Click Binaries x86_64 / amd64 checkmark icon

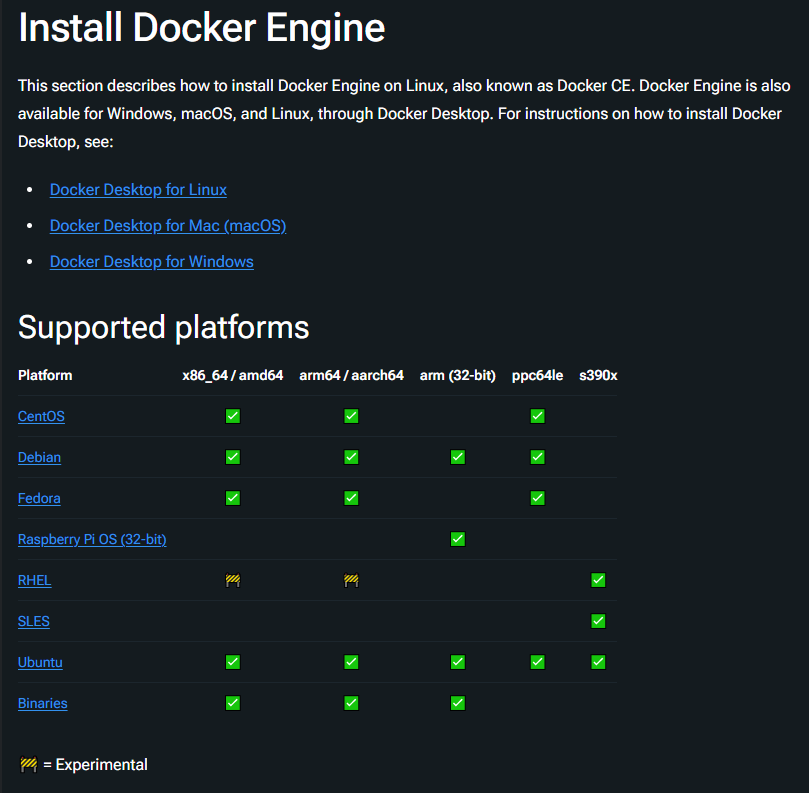point(233,703)
